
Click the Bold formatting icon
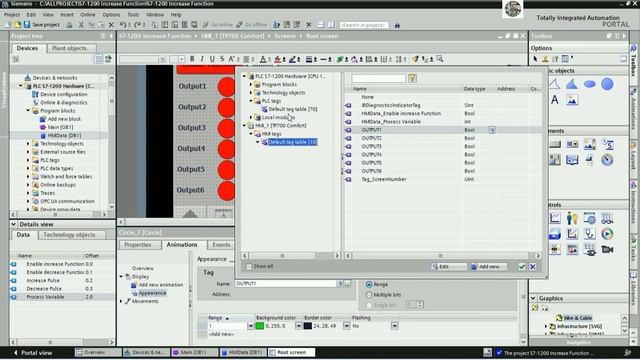tap(192, 59)
